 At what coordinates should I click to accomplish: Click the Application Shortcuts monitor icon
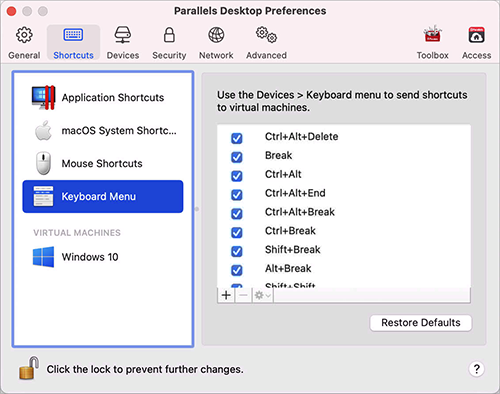pos(43,98)
